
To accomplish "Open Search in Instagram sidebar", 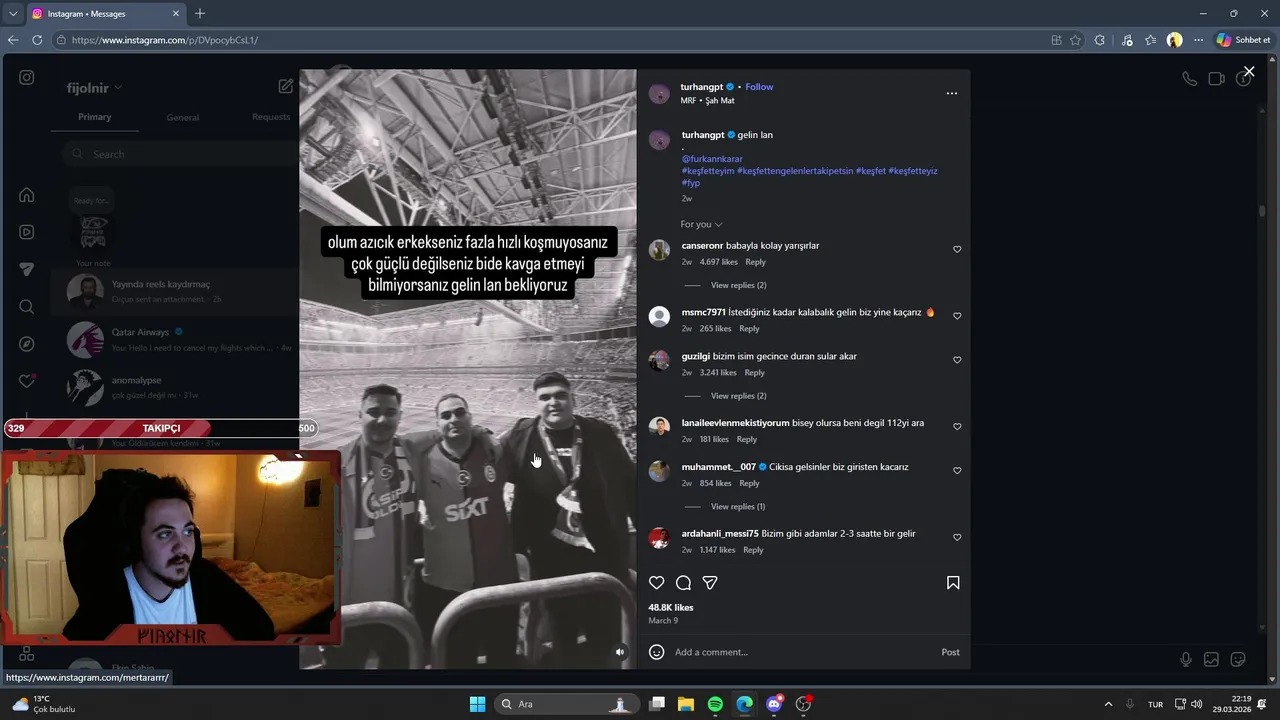I will 27,307.
